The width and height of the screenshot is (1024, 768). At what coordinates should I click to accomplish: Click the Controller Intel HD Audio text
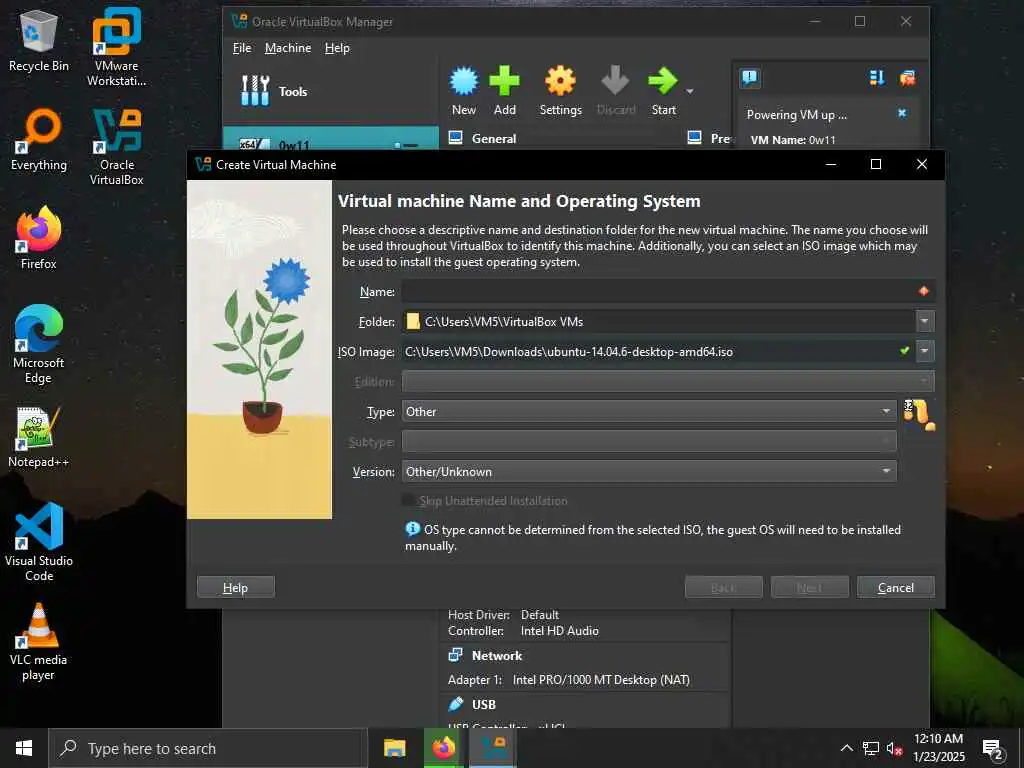(523, 631)
